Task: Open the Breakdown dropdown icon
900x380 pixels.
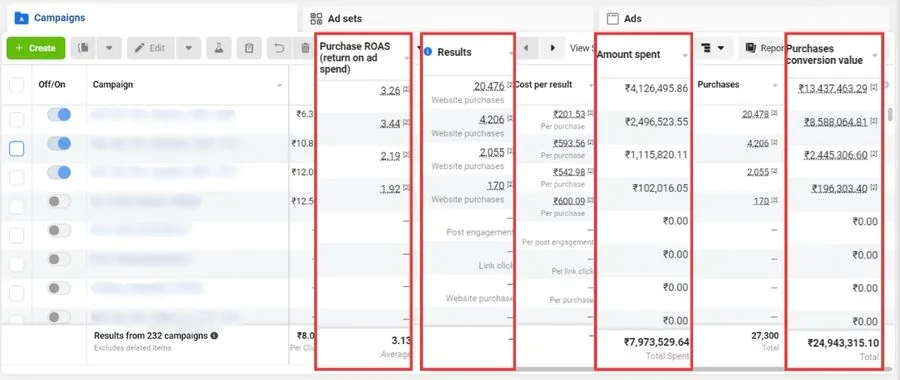Action: (x=712, y=48)
